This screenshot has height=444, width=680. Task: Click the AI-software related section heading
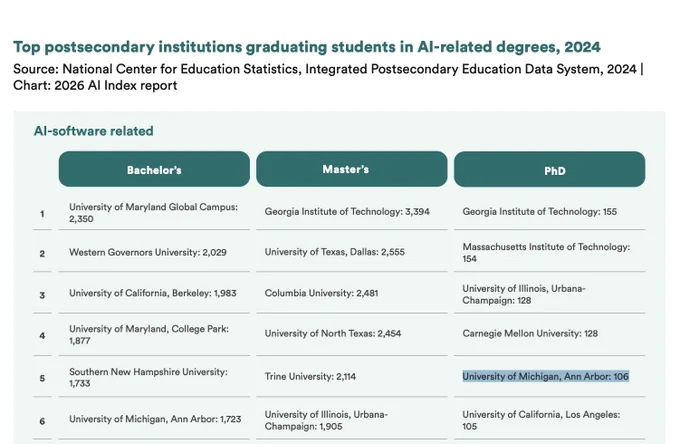(x=94, y=131)
